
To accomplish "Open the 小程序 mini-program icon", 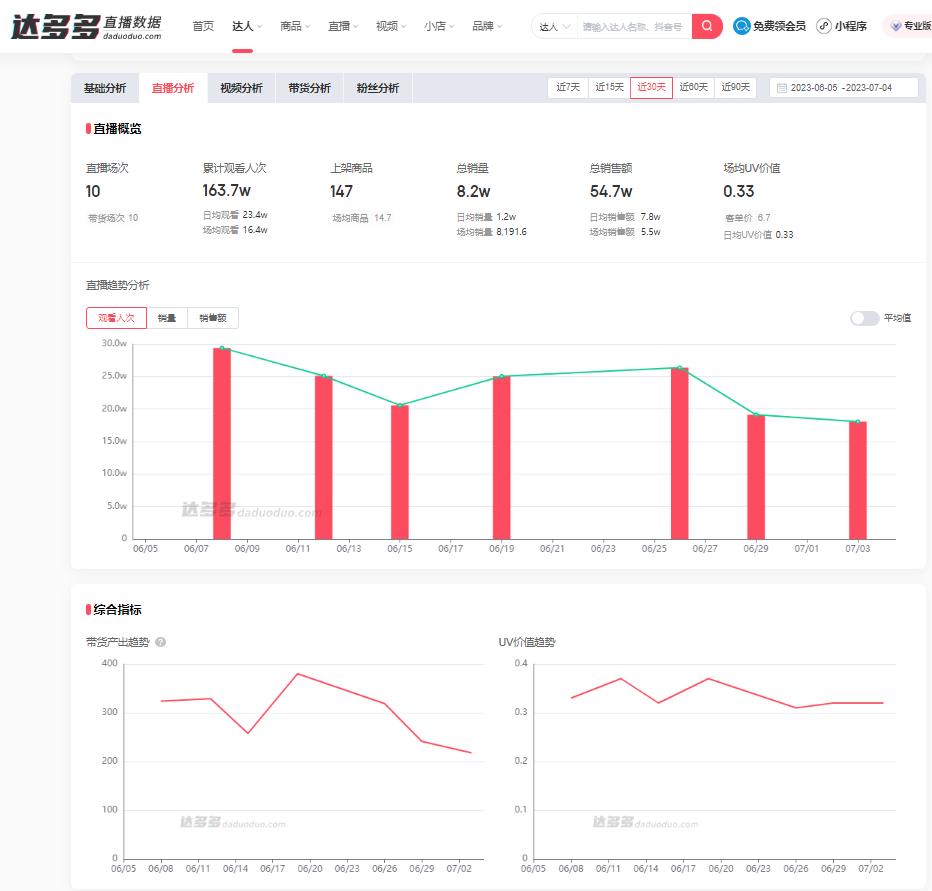I will pos(824,26).
